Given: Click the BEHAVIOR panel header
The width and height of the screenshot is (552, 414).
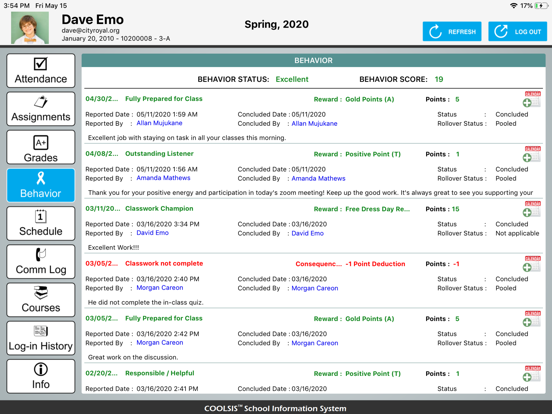Looking at the screenshot, I should (x=313, y=61).
